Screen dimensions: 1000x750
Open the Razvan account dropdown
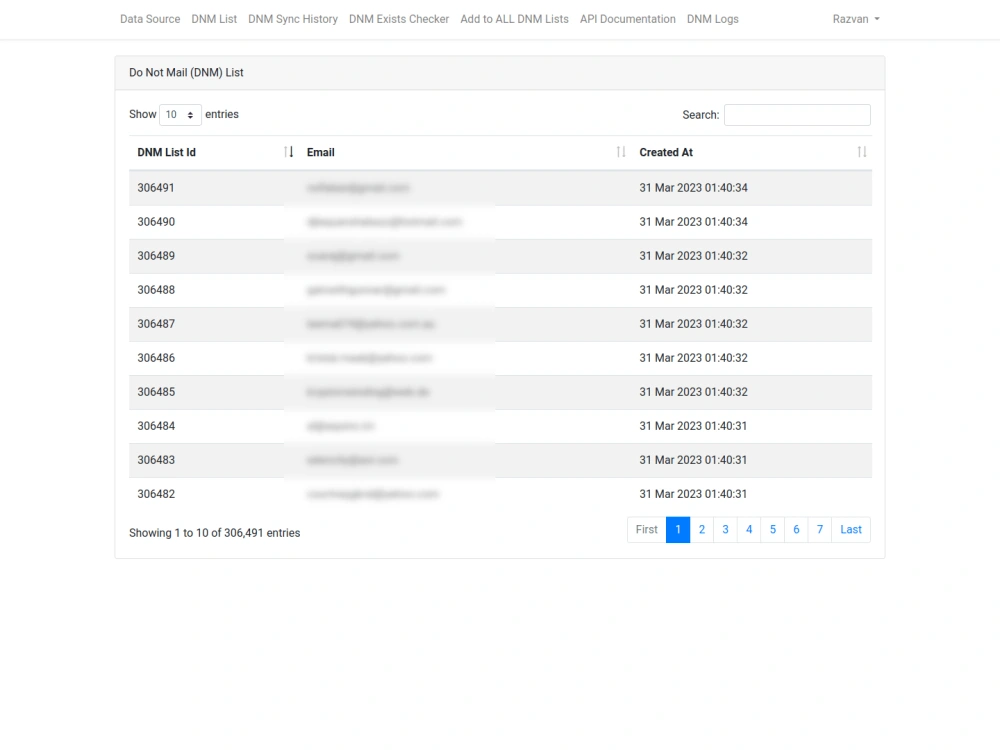pos(855,19)
